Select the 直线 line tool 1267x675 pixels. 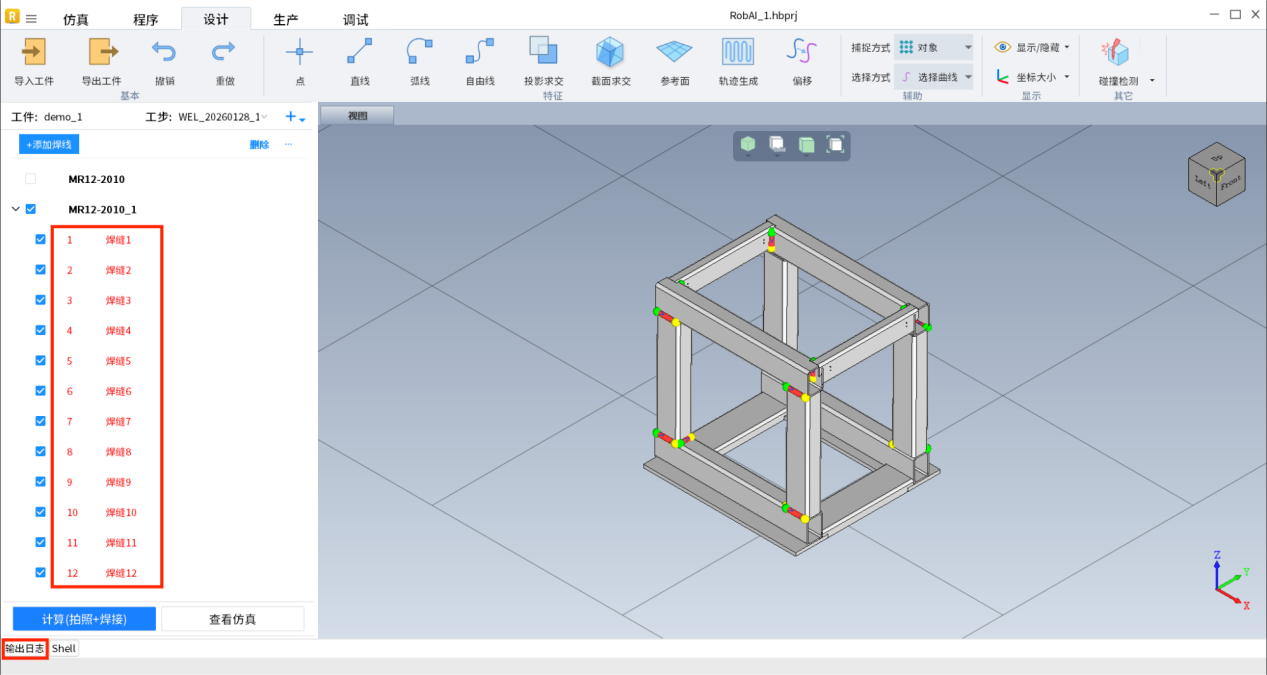click(x=360, y=52)
